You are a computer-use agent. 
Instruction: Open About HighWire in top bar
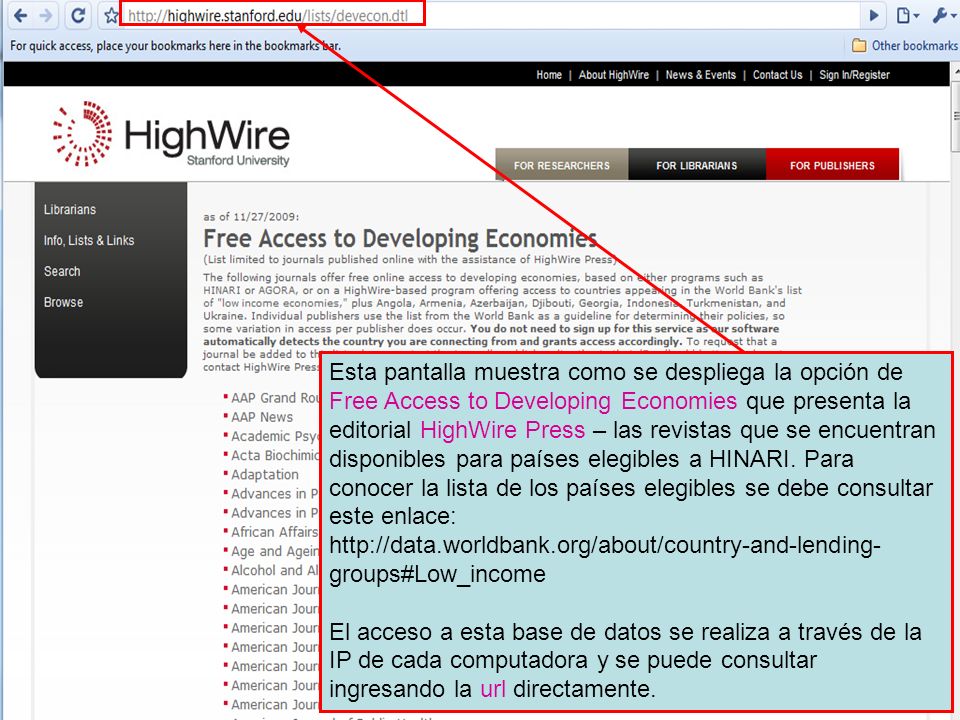tap(613, 75)
